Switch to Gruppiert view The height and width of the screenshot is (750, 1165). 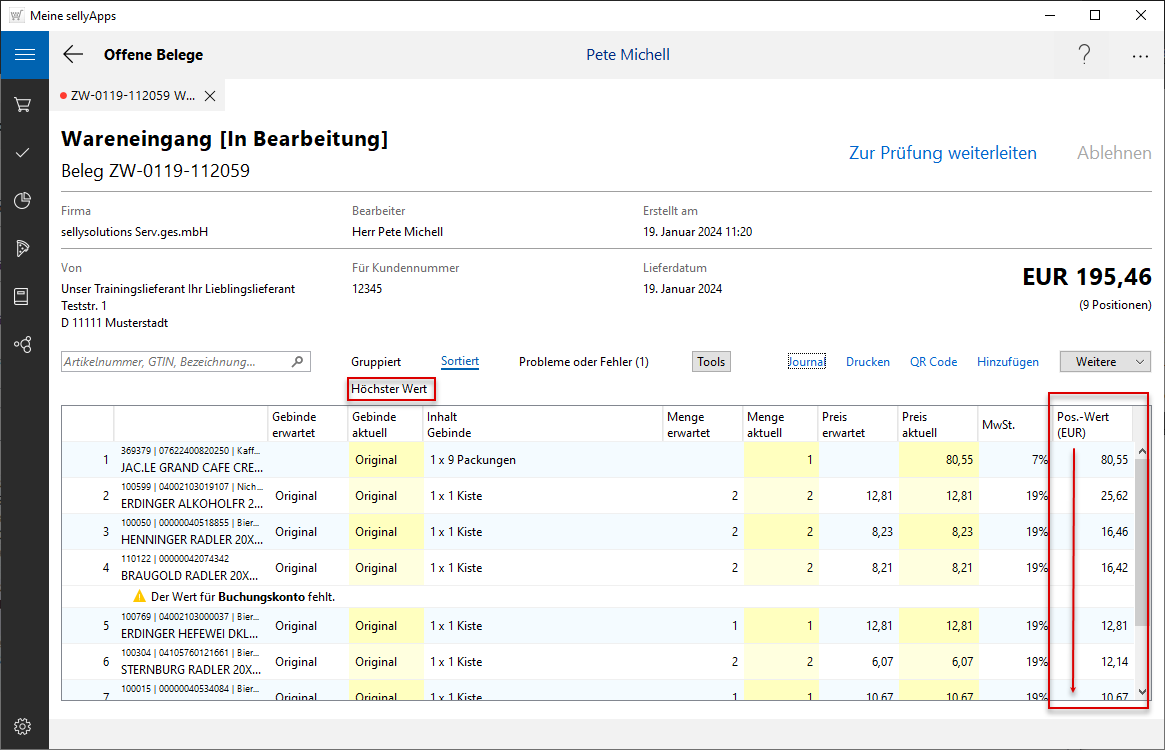tap(376, 362)
